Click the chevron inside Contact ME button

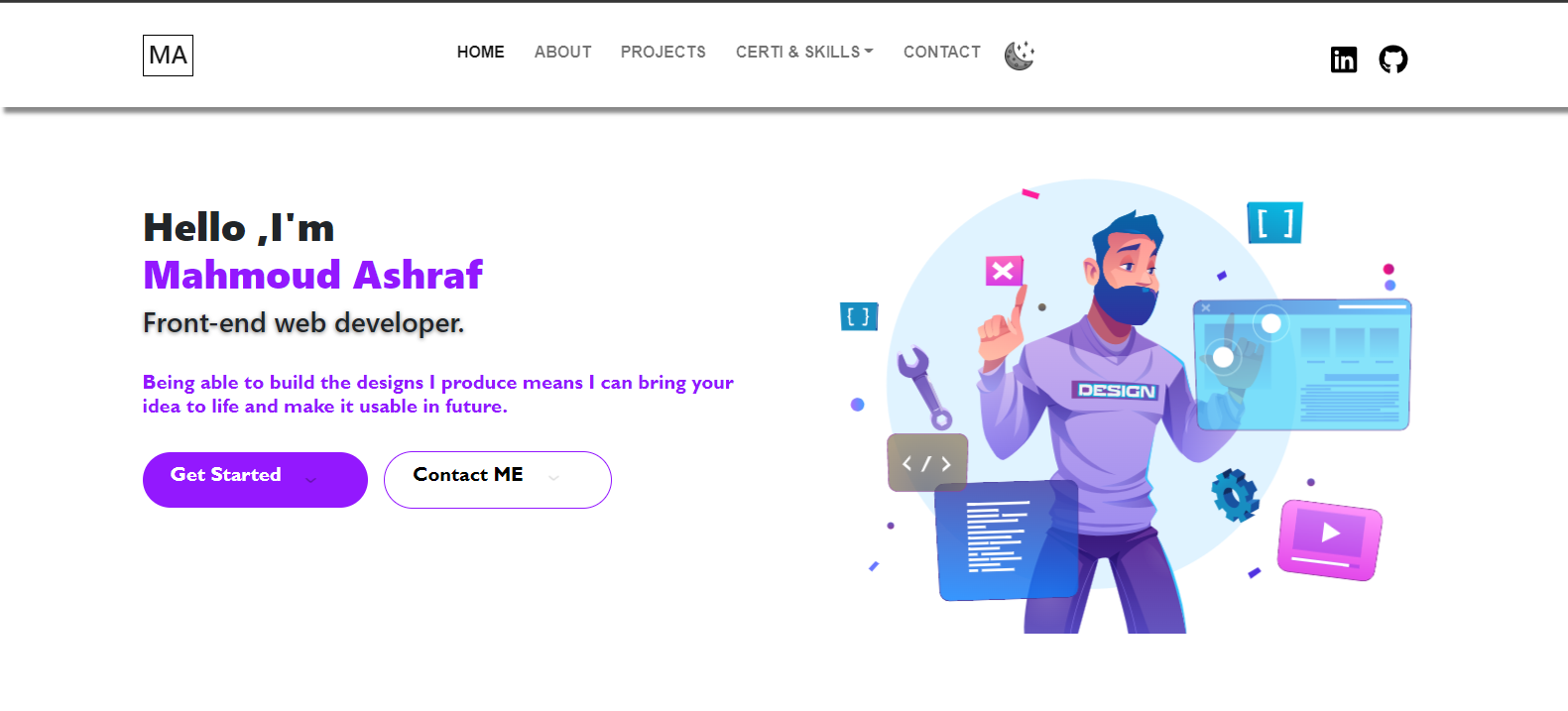click(x=553, y=478)
